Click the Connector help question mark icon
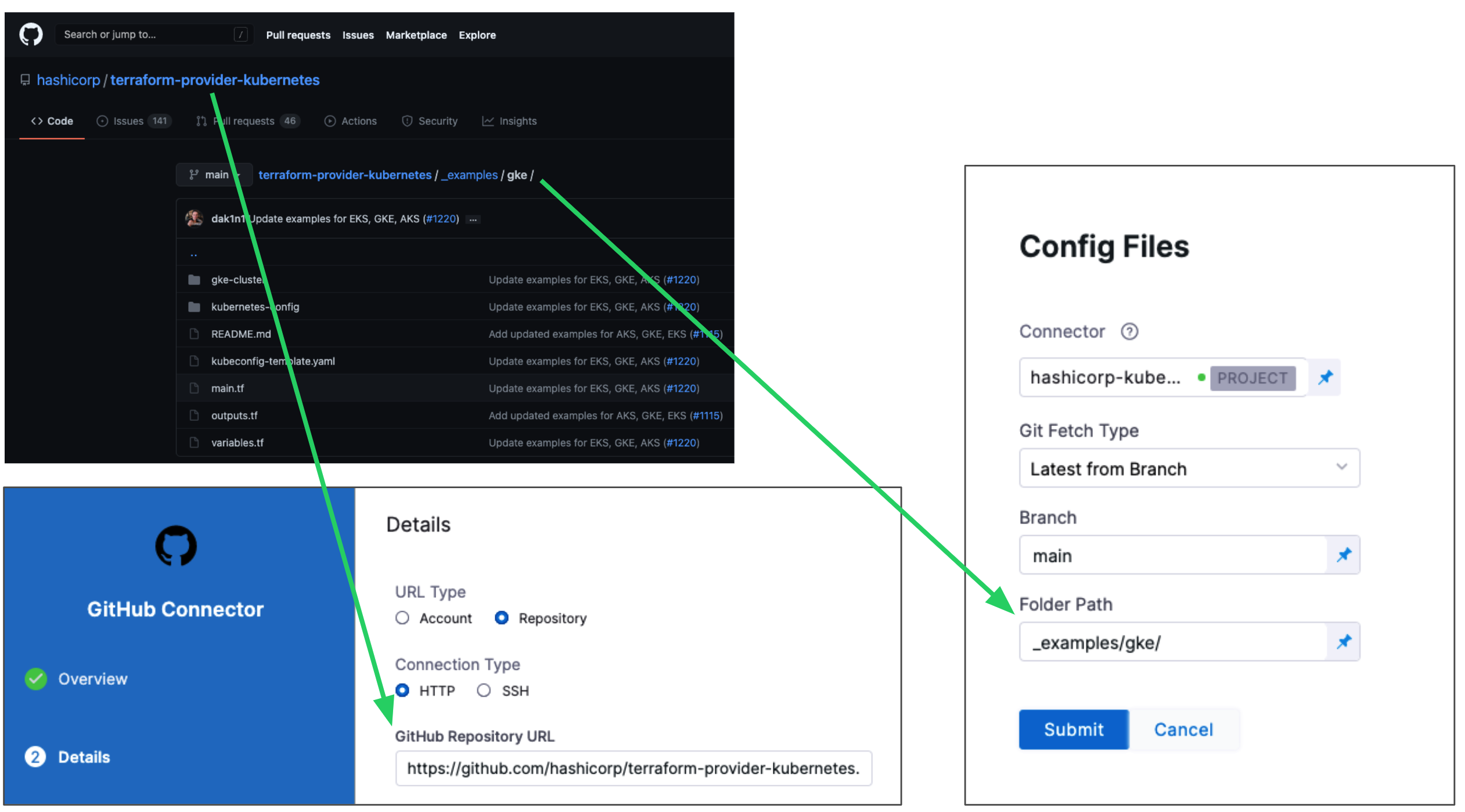This screenshot has width=1465, height=812. pos(1129,331)
